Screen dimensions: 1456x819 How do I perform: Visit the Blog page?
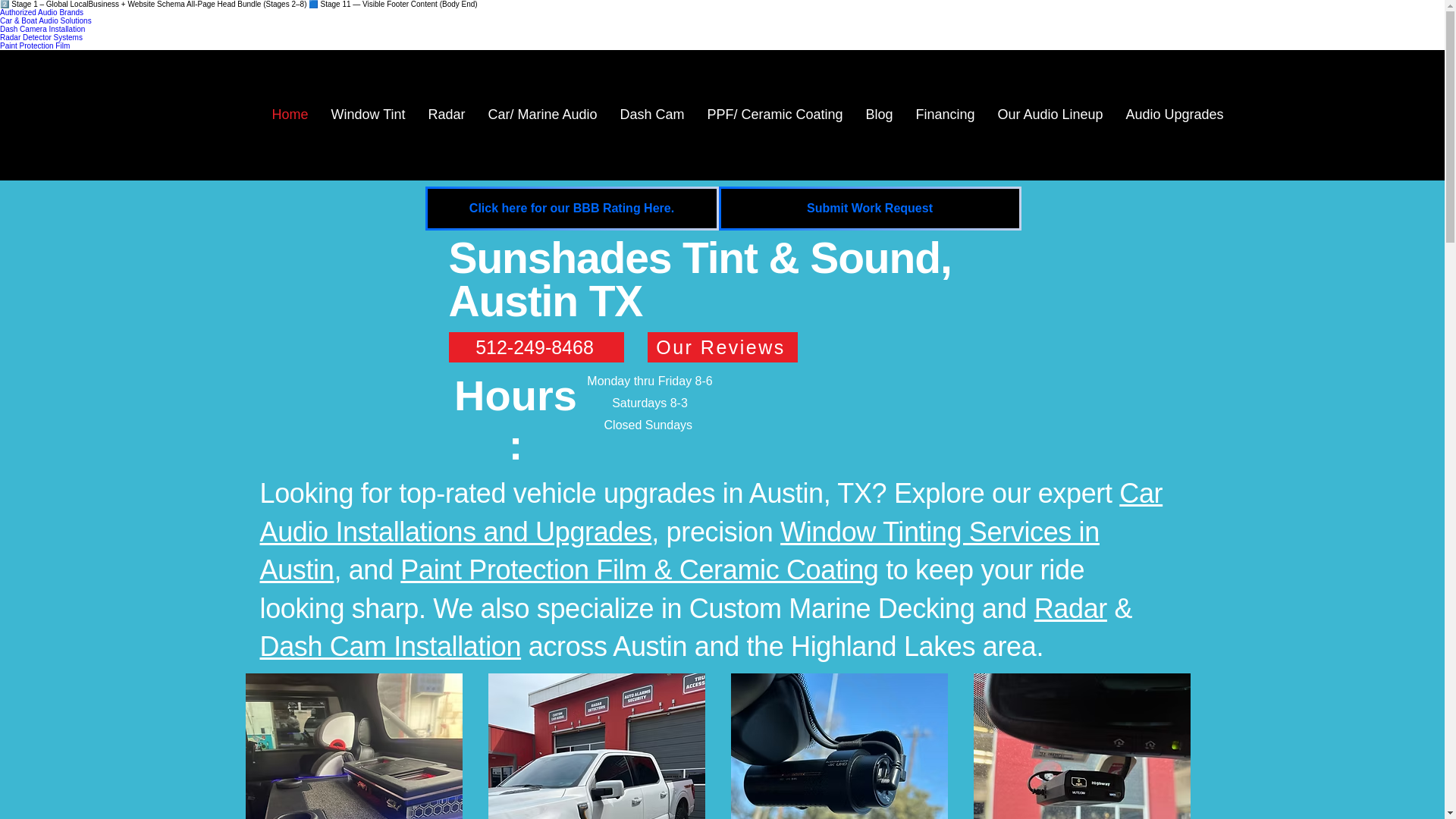pyautogui.click(x=878, y=115)
